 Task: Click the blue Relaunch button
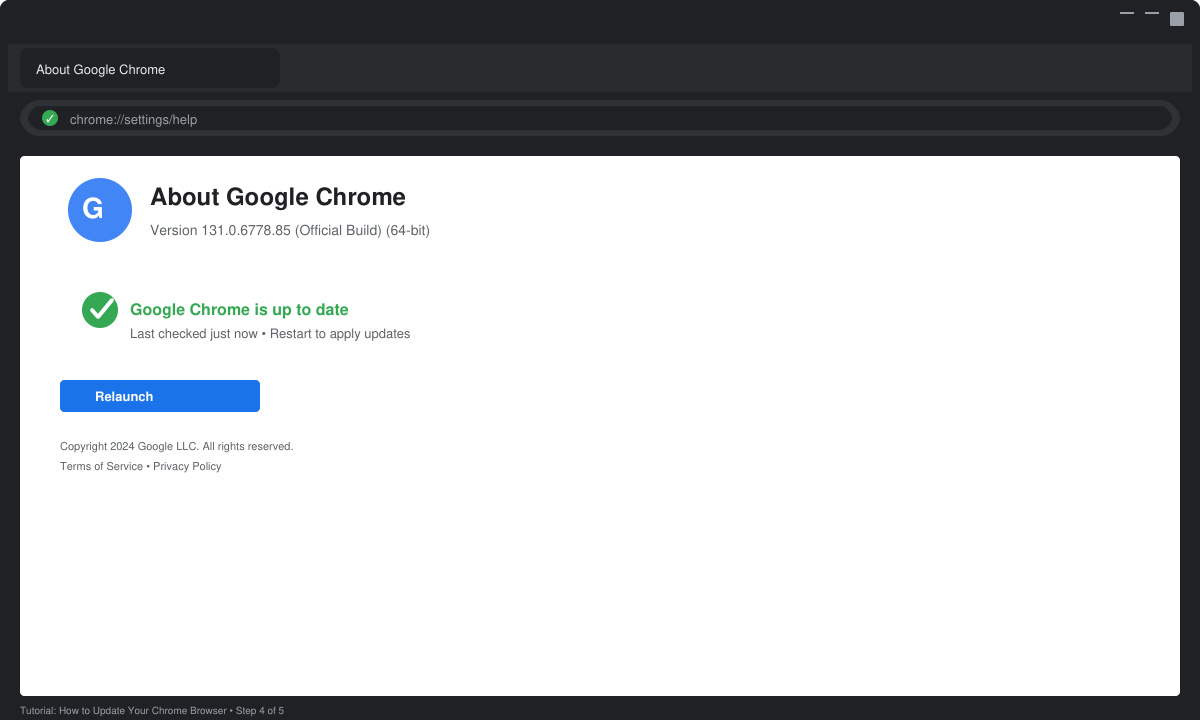pyautogui.click(x=160, y=396)
